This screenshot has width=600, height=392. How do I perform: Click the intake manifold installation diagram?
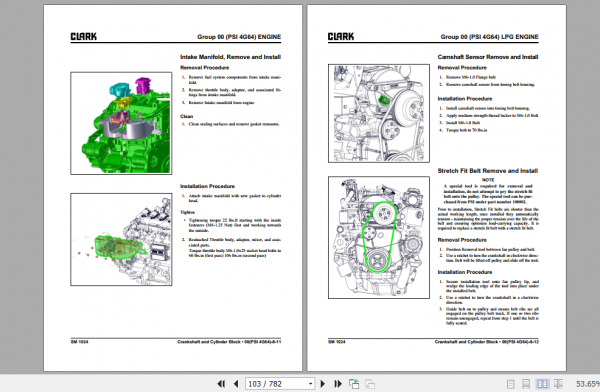[121, 239]
